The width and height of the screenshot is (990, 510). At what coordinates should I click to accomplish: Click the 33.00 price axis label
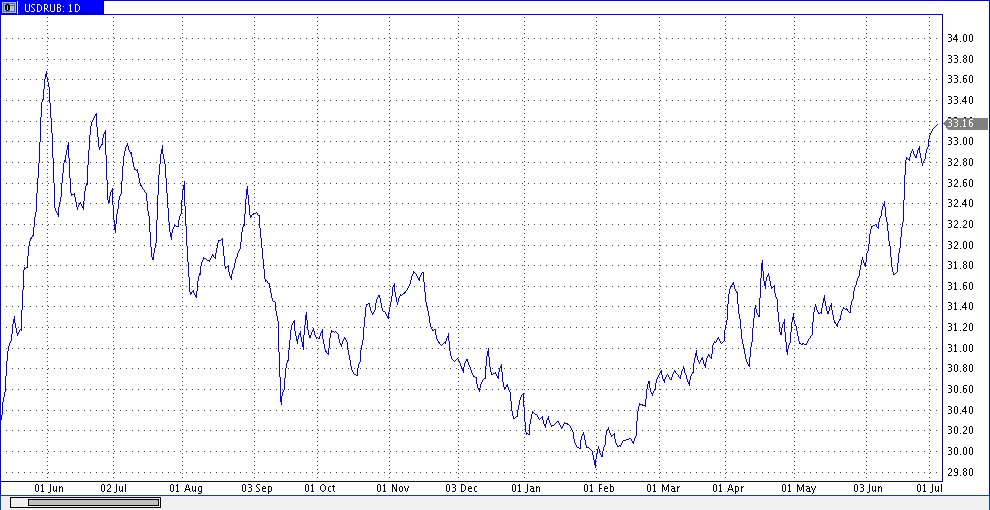[x=960, y=141]
